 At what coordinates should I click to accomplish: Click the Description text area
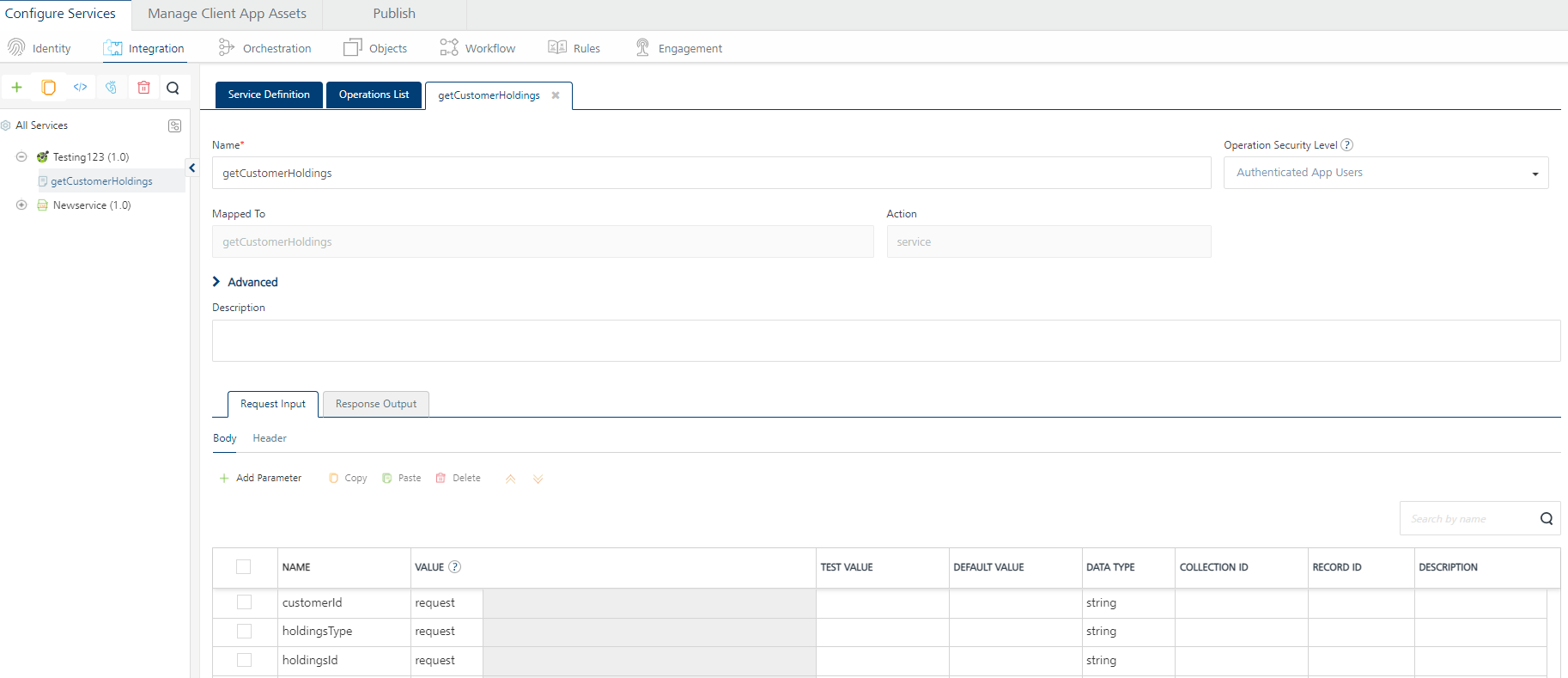tap(885, 340)
